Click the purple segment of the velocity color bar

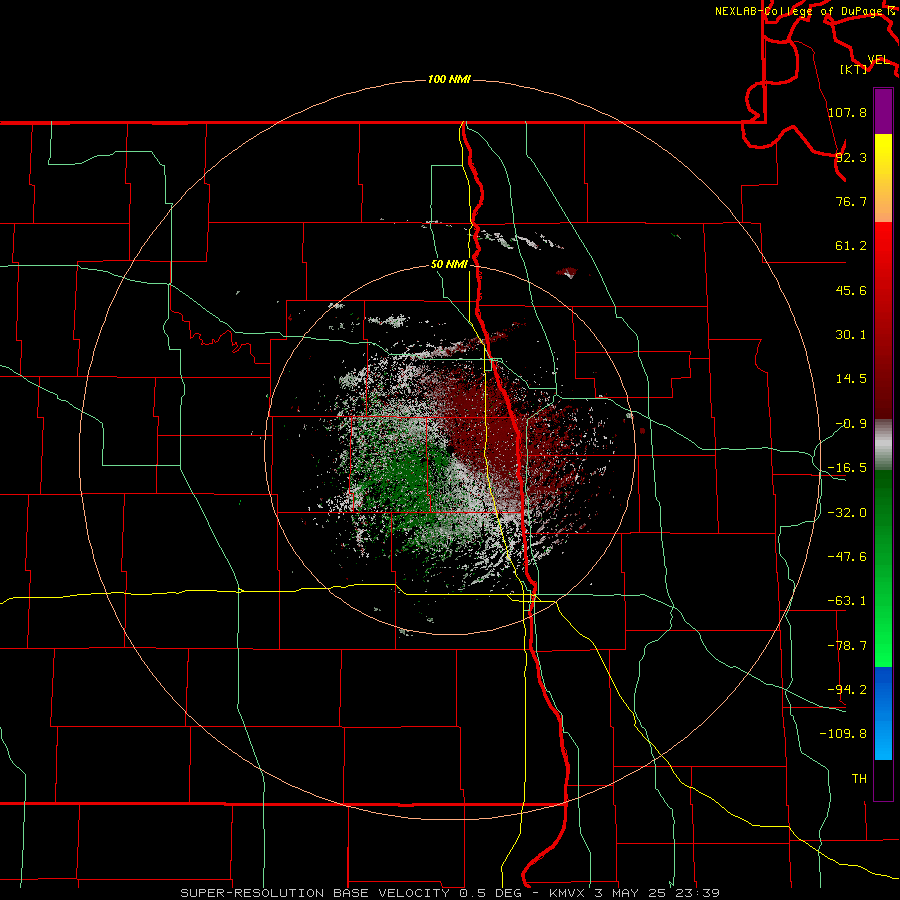[x=883, y=111]
